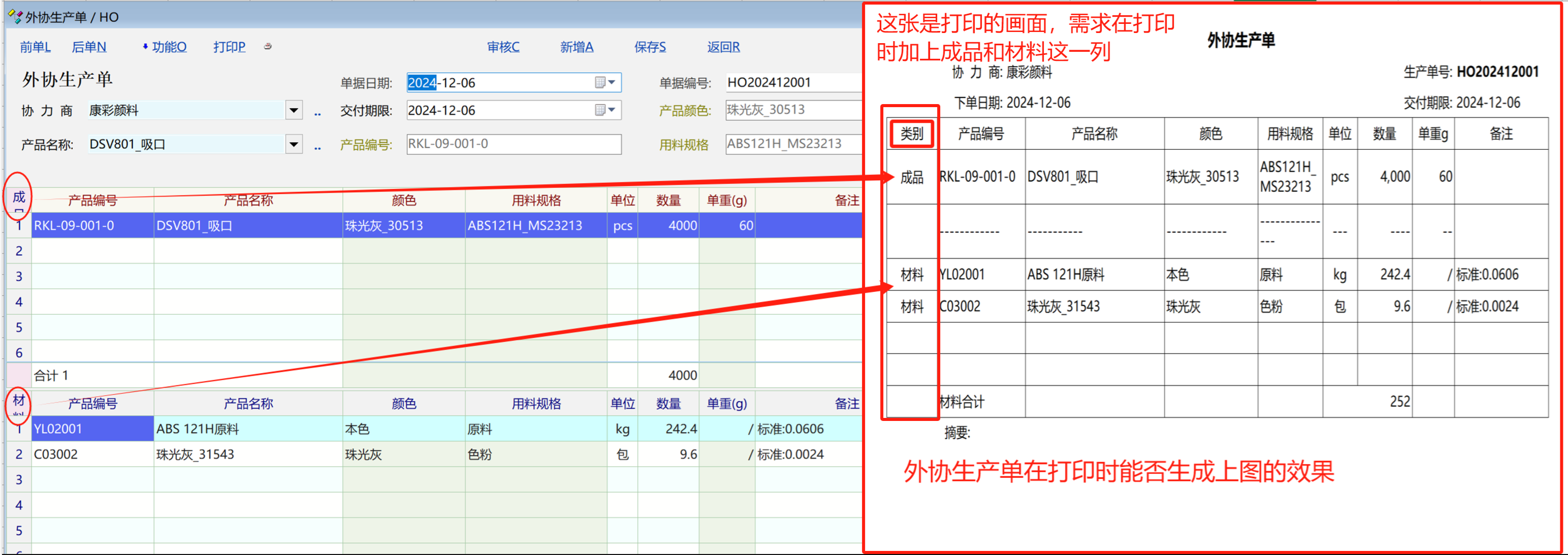Click the lookup dots next to 协力商
Screen dimensions: 1568x555
[x=317, y=113]
